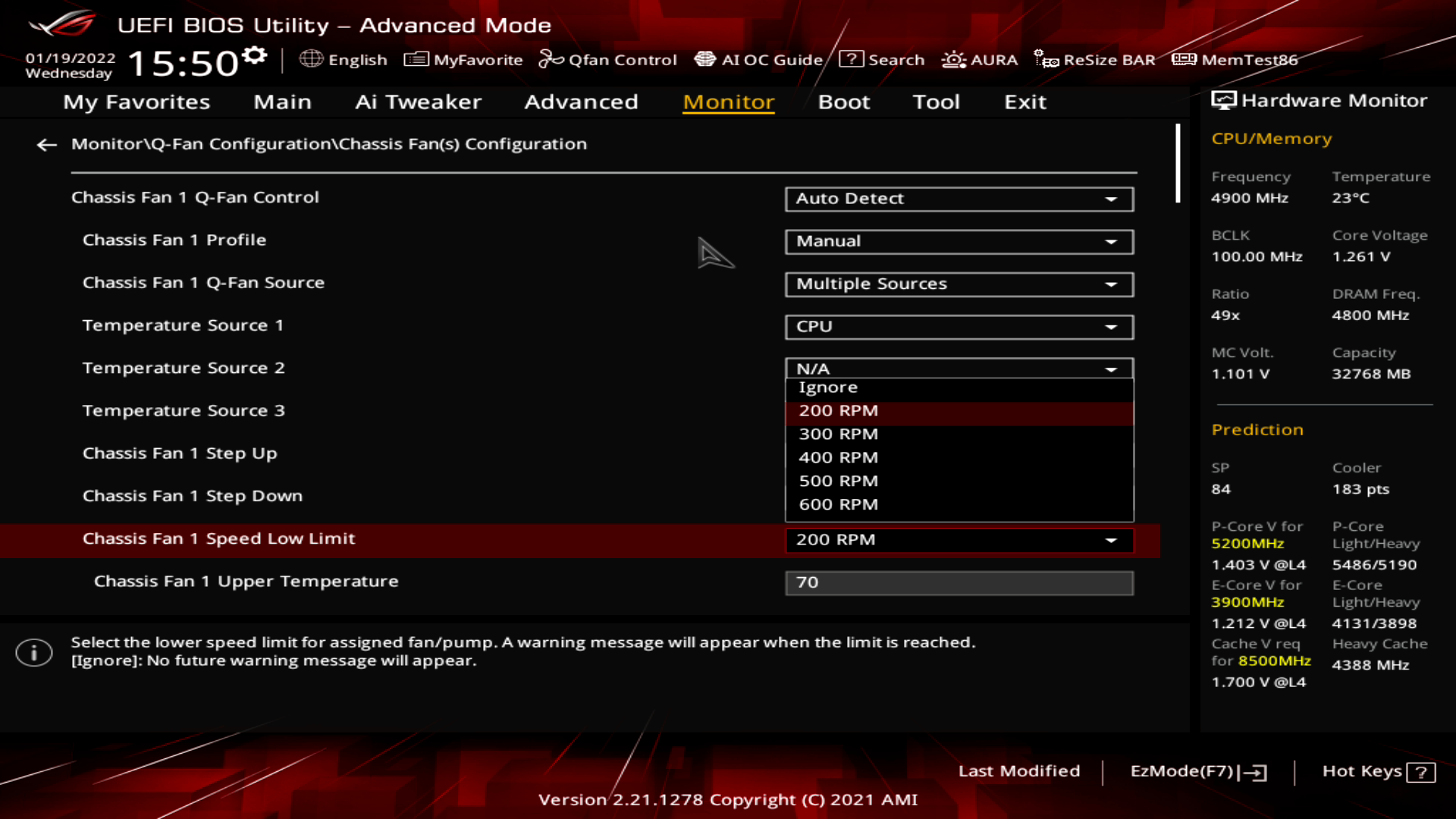
Task: Open Chassis Fan 1 Q-Fan Source dropdown
Action: [x=959, y=284]
